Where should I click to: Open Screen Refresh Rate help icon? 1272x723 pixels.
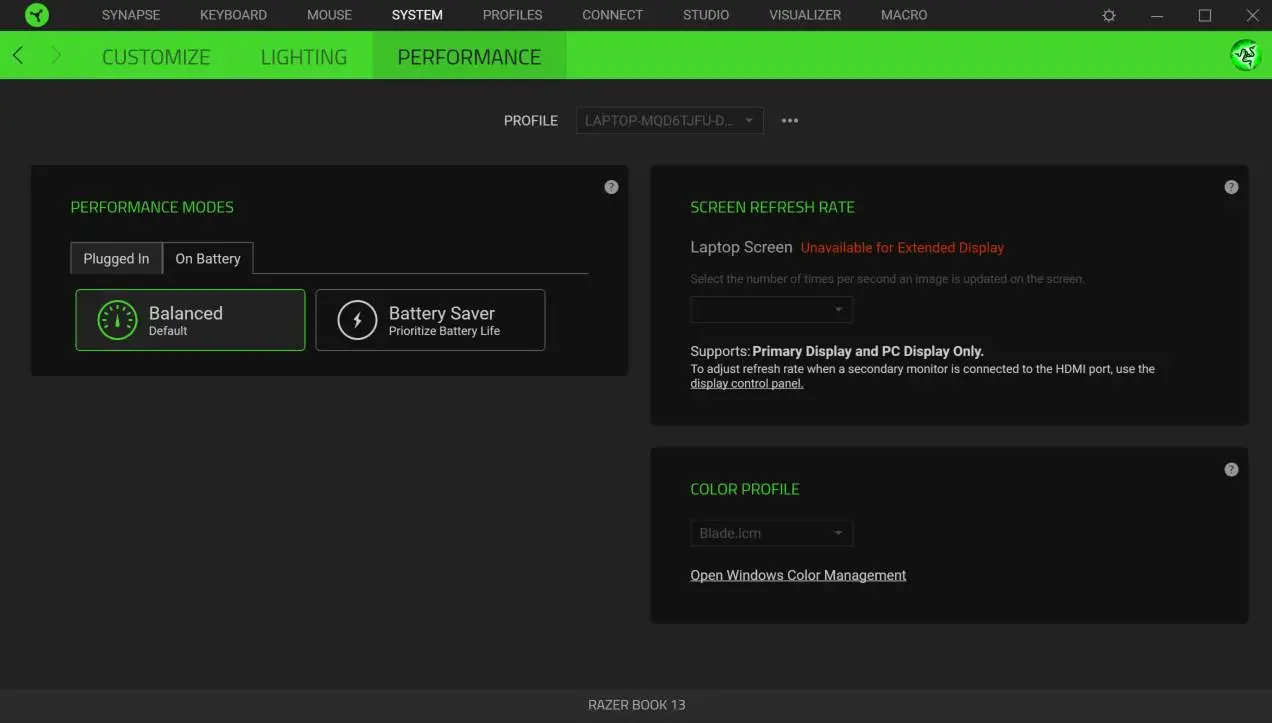[x=1231, y=186]
